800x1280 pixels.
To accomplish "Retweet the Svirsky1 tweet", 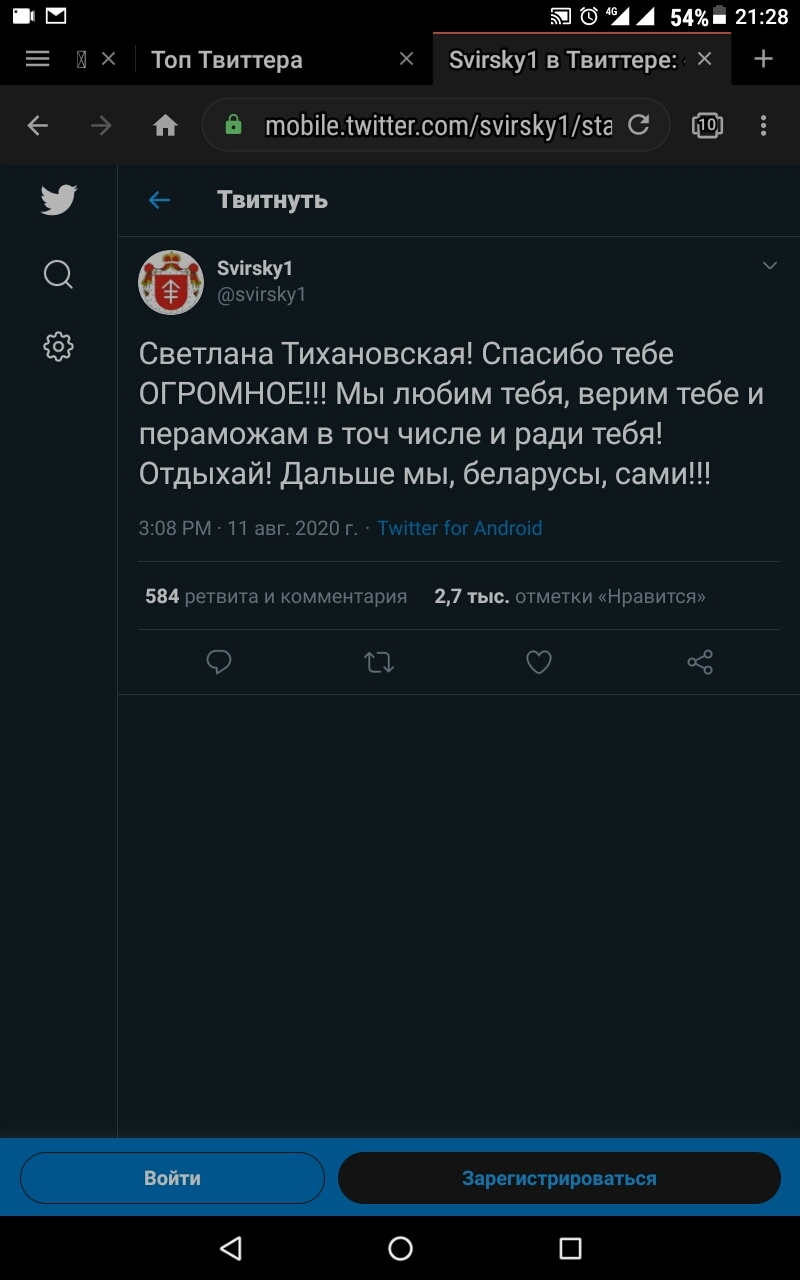I will pos(379,662).
